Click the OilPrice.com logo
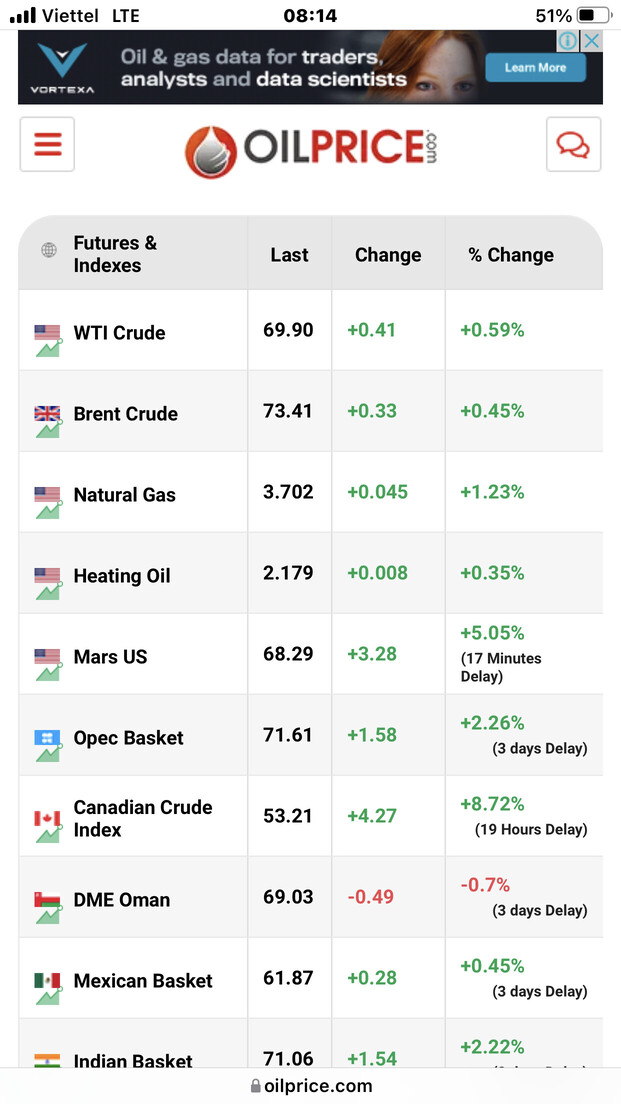 (x=311, y=148)
